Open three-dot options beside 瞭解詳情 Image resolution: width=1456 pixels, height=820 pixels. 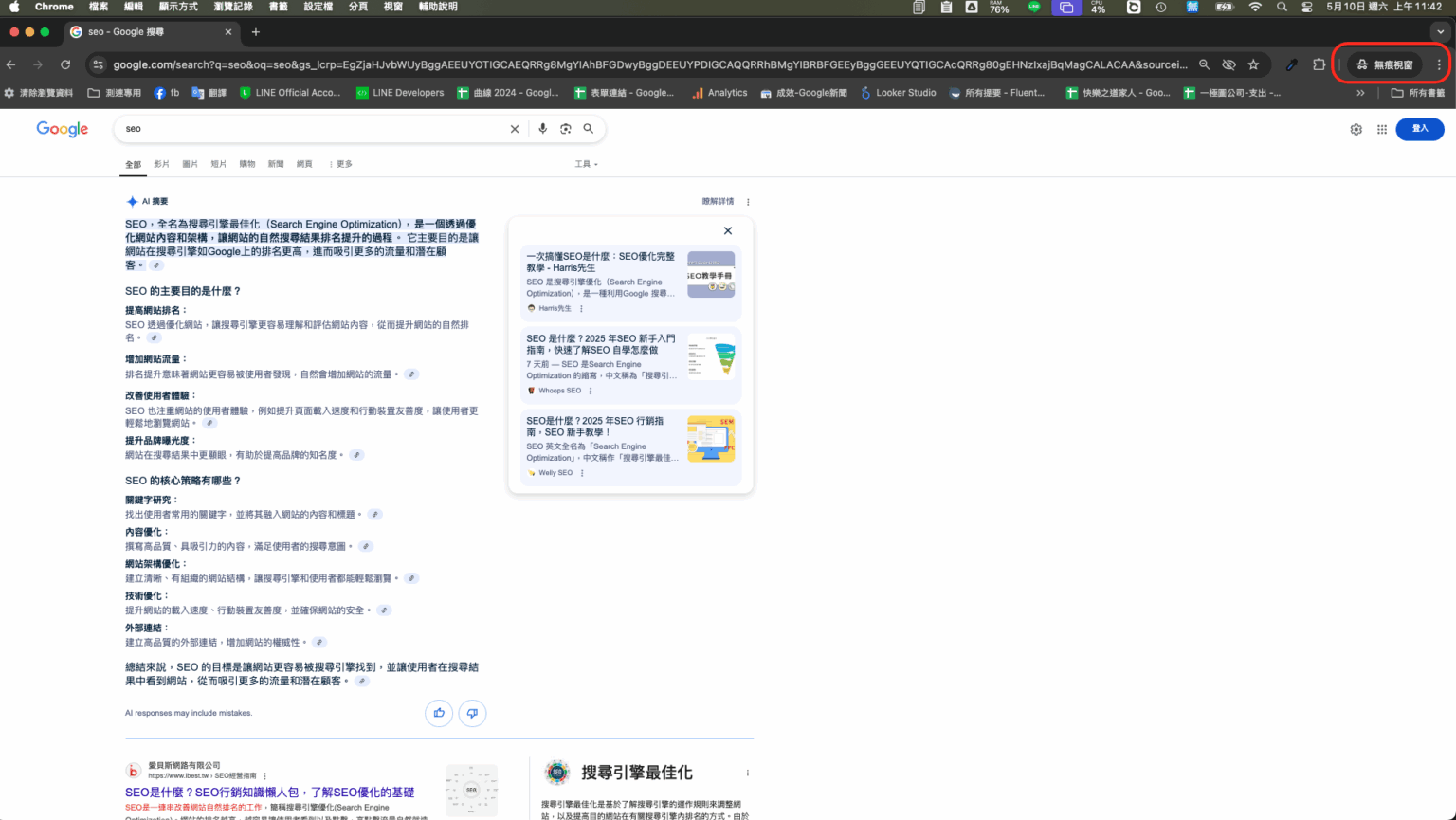tap(748, 202)
